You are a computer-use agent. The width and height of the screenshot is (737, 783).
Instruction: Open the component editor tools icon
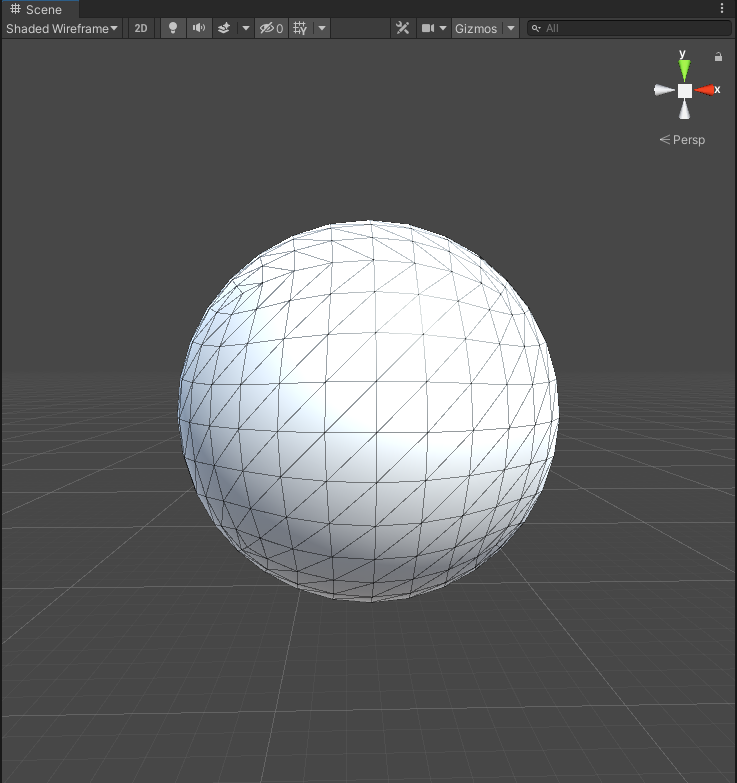pos(402,28)
